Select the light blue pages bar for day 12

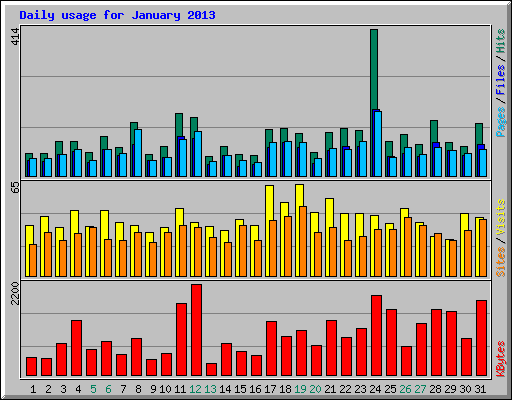pos(198,154)
